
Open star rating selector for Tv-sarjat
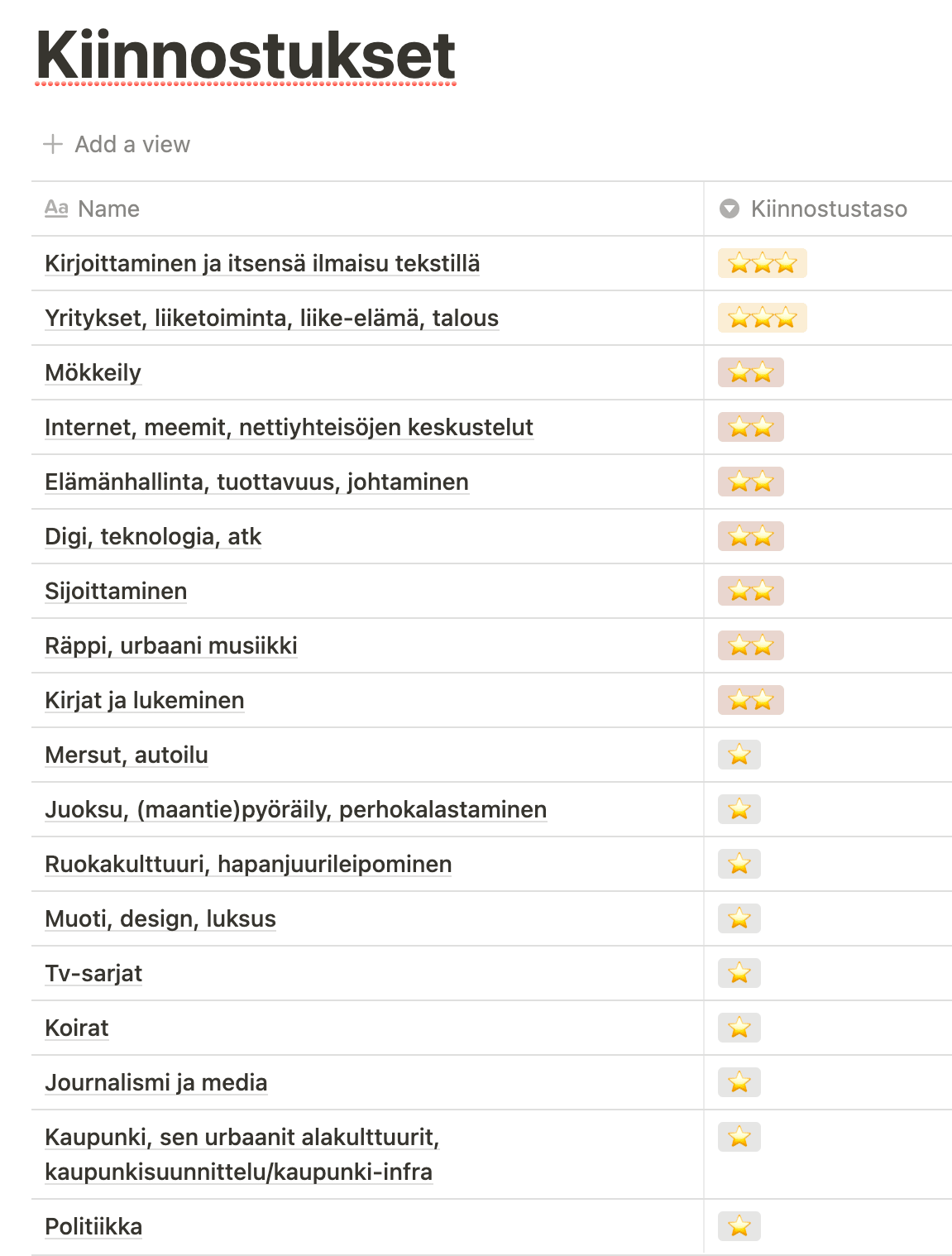point(739,974)
